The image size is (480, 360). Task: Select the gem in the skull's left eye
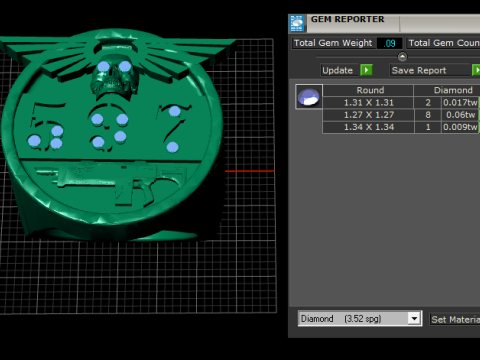click(103, 66)
